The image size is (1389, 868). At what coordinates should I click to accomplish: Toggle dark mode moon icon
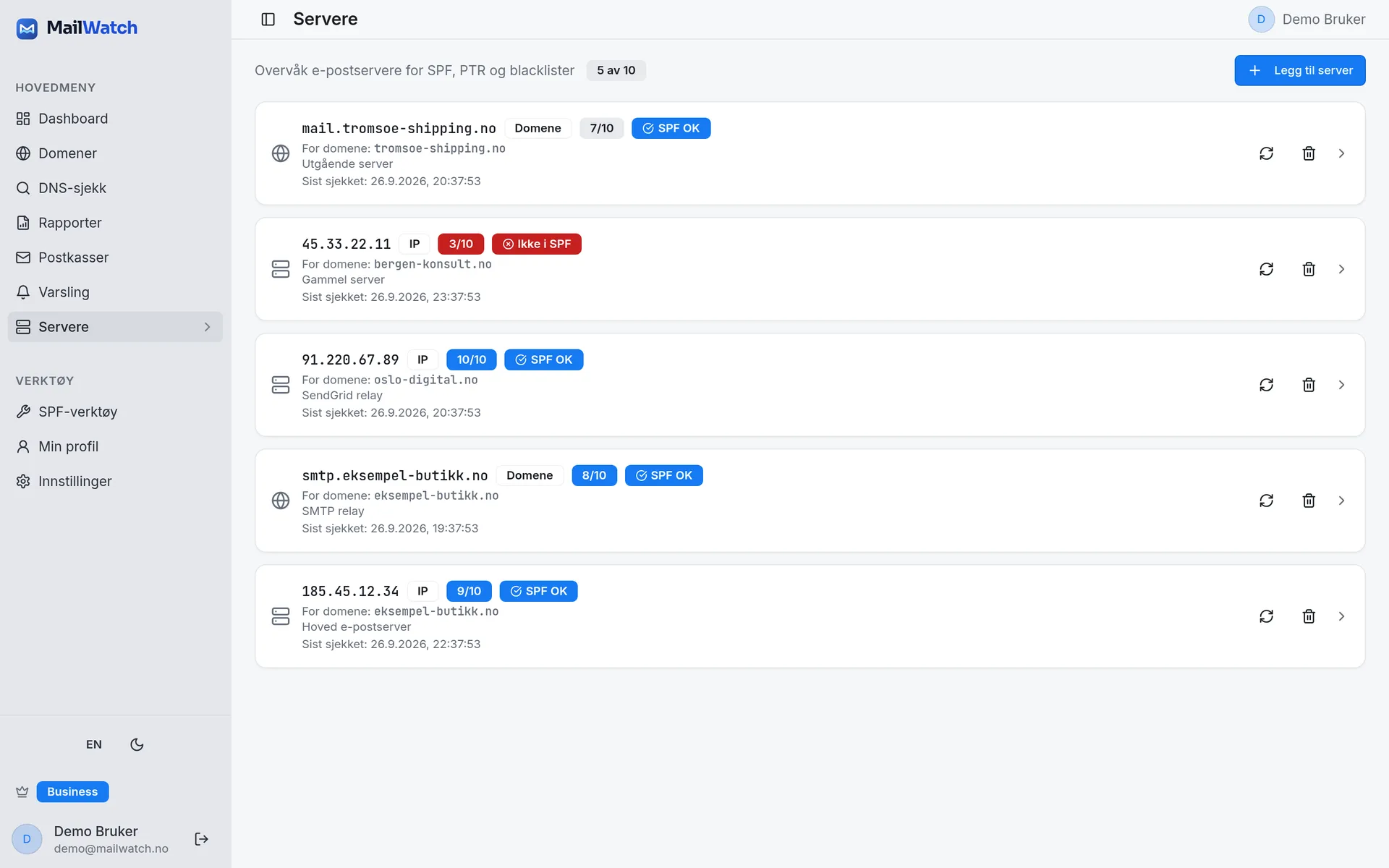[137, 744]
